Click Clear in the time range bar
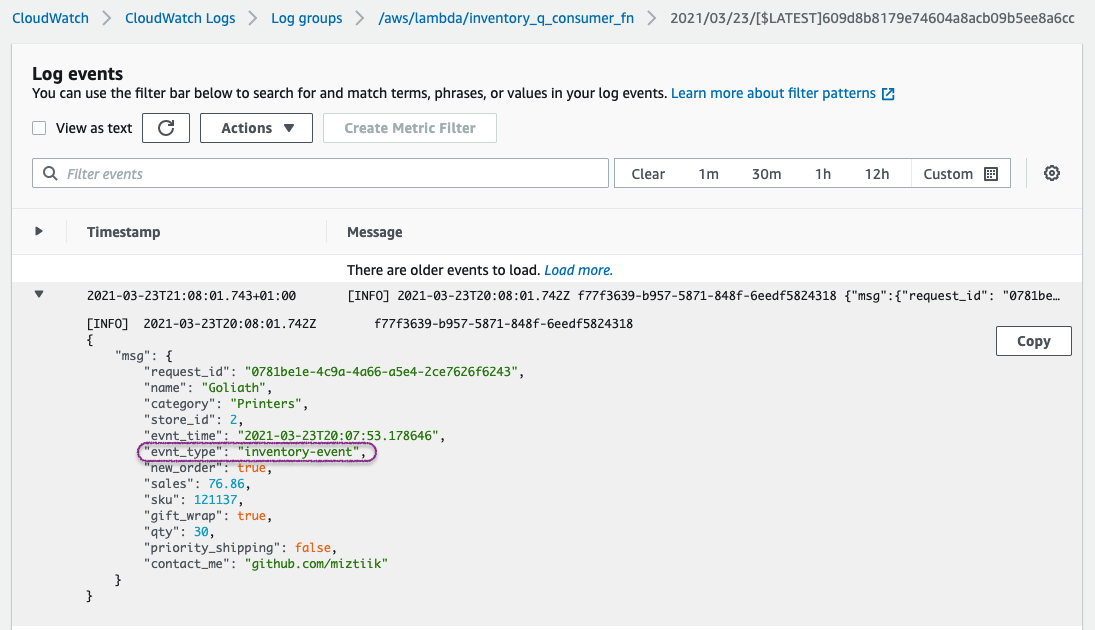Viewport: 1095px width, 630px height. coord(648,174)
